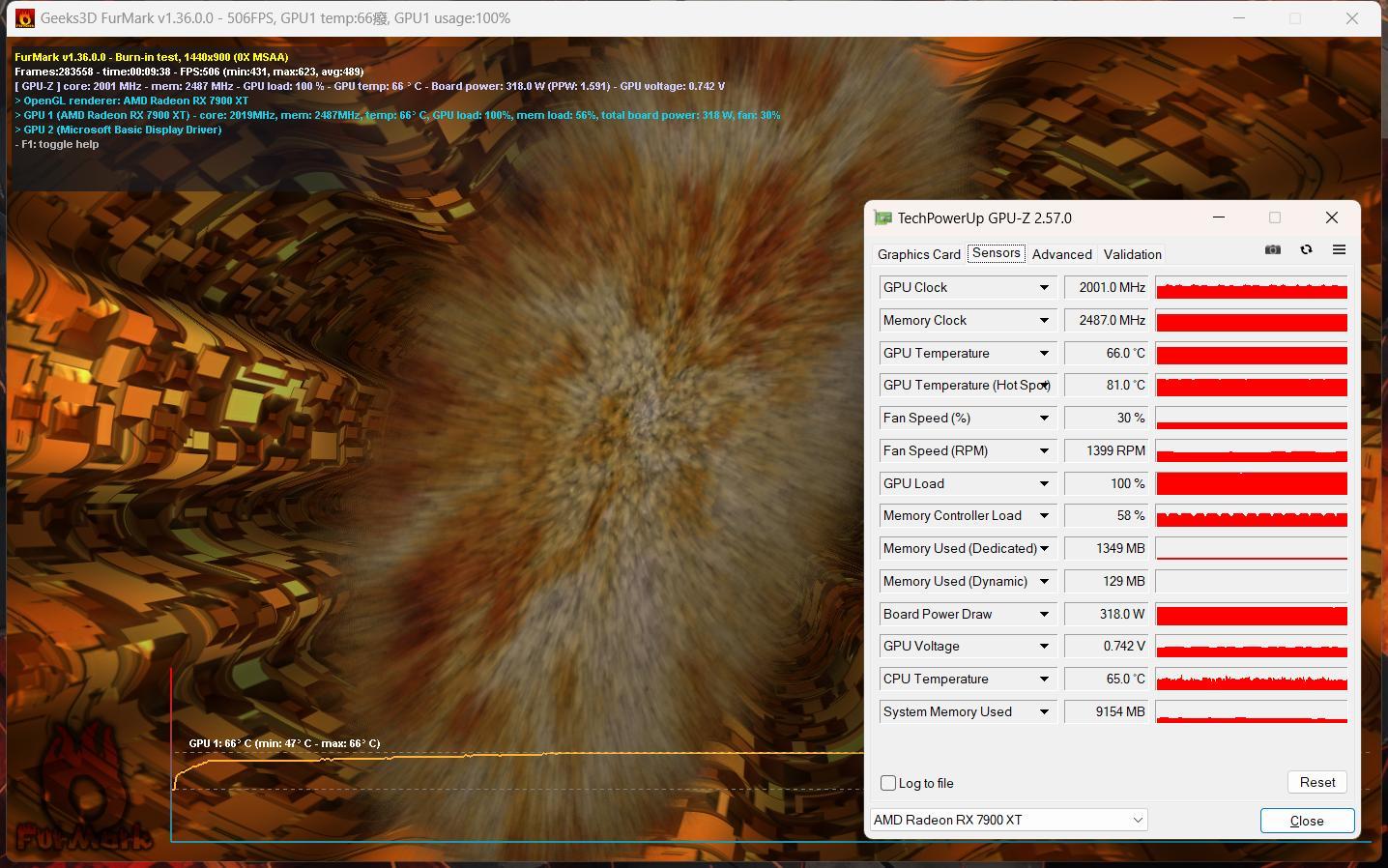Open the GPU-Z hamburger menu icon

click(x=1339, y=249)
